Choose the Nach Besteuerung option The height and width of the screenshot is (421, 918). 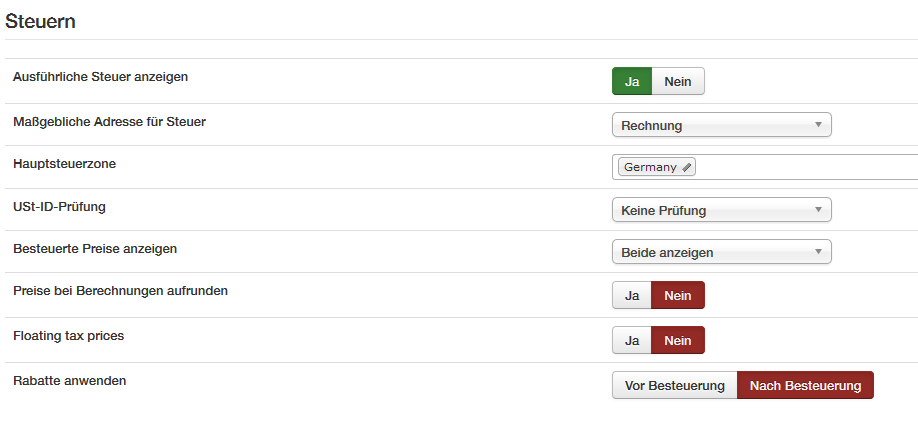tap(805, 385)
